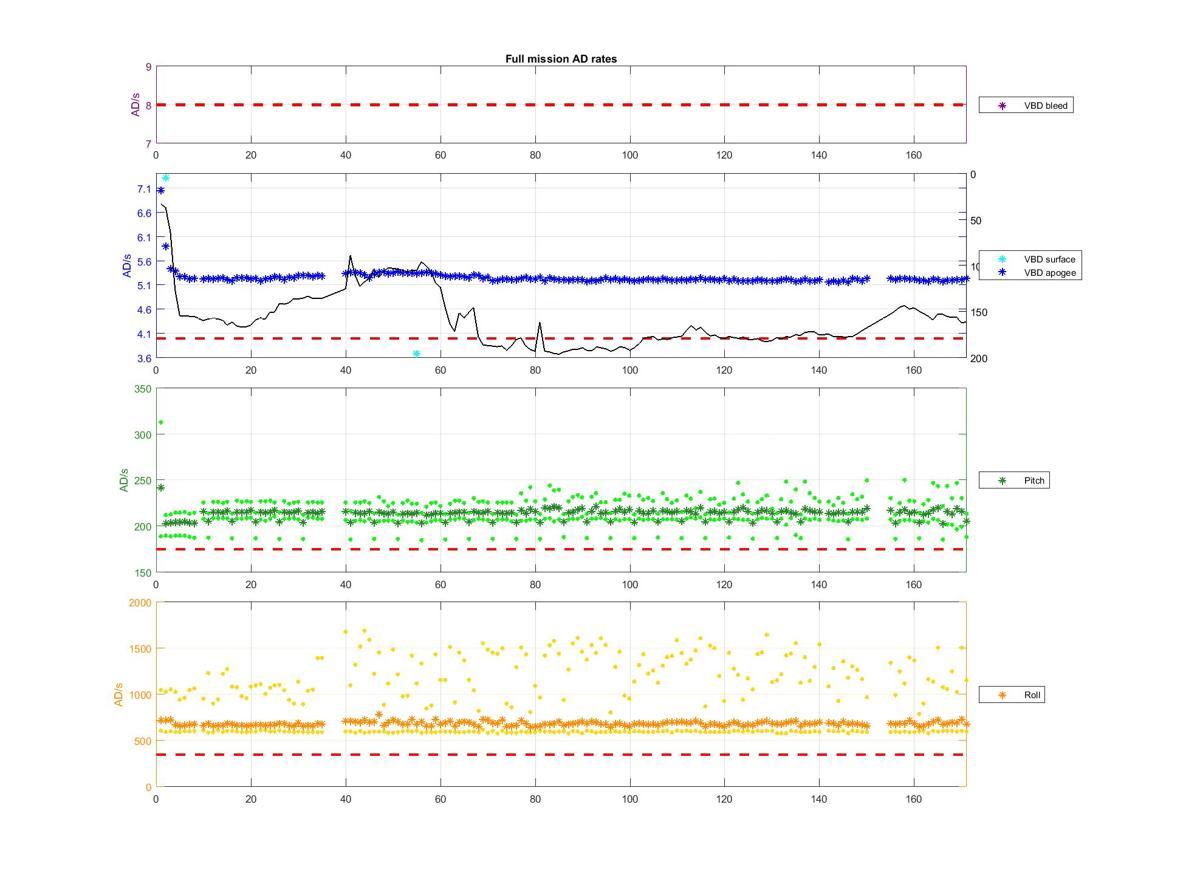Click the red dashed threshold in Pitch plot
The height and width of the screenshot is (885, 1200).
coord(561,549)
